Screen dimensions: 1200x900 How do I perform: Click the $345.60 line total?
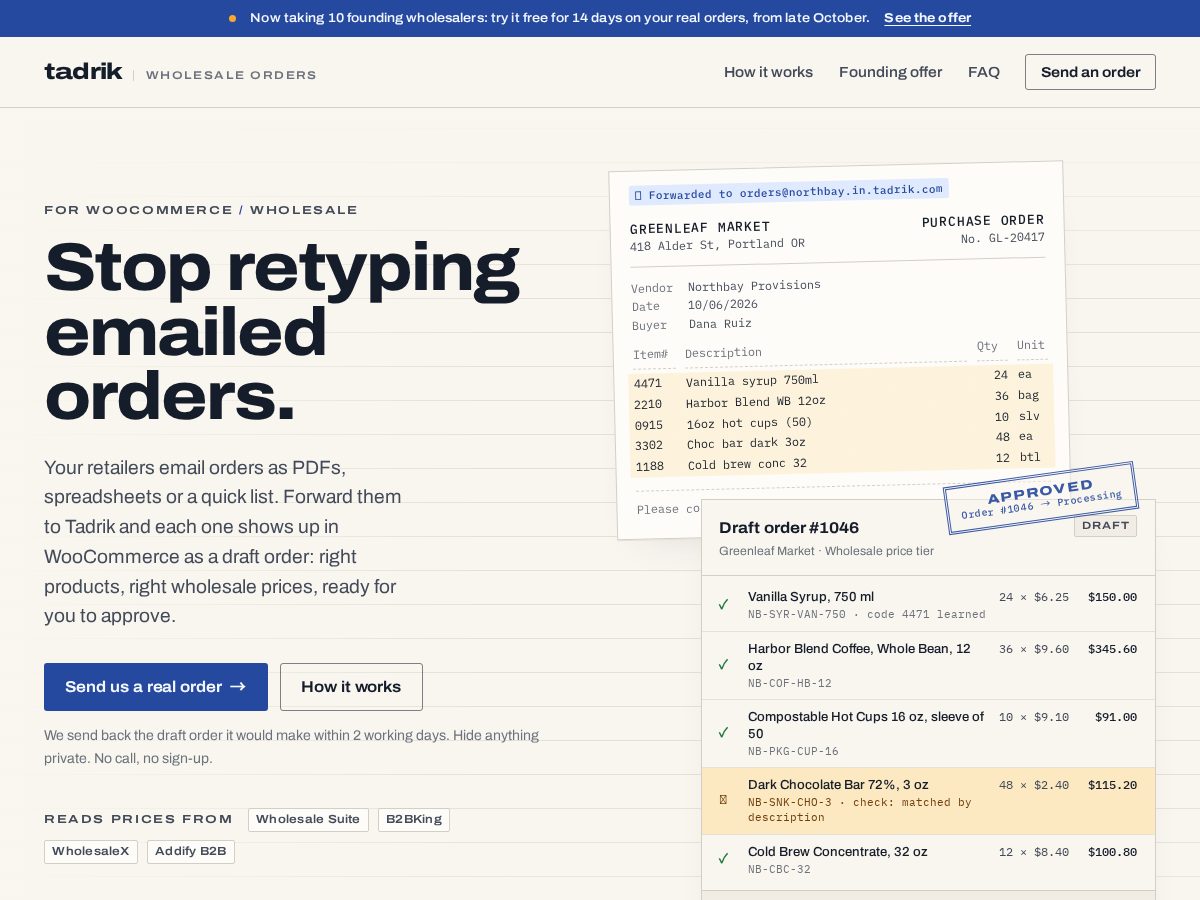click(1112, 649)
